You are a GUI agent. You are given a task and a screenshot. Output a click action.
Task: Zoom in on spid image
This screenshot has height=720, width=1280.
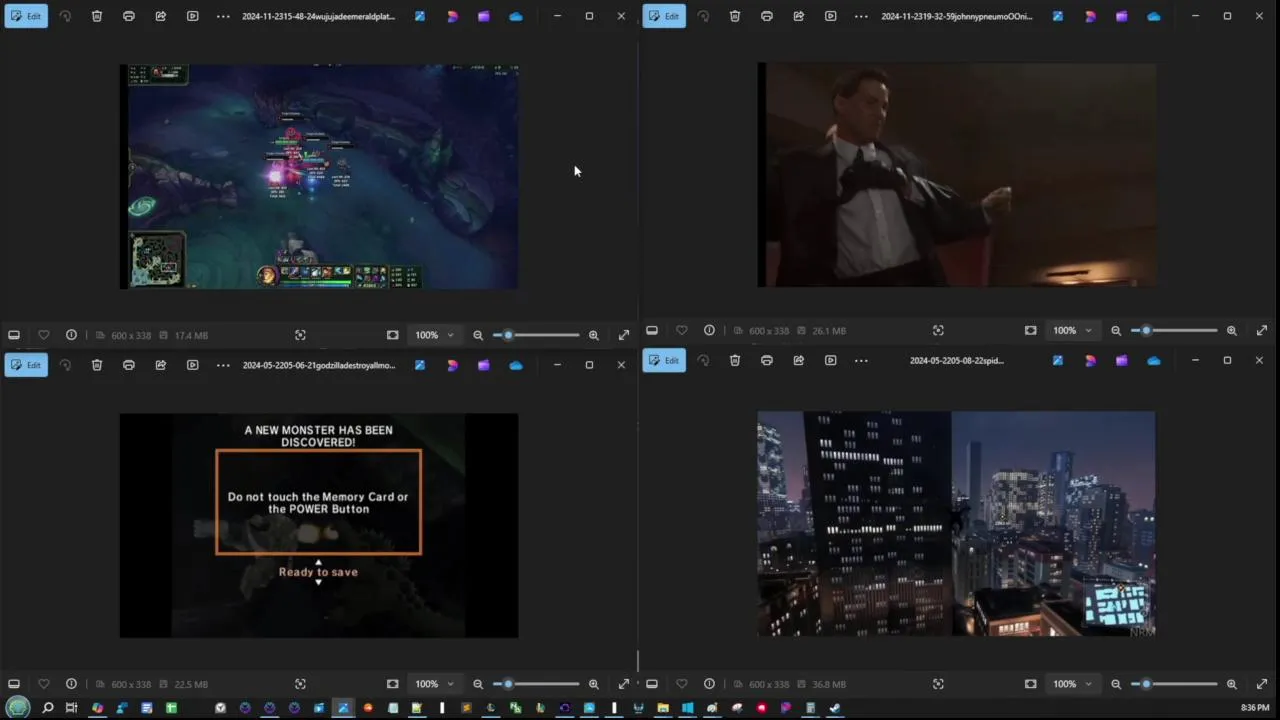click(x=1232, y=684)
